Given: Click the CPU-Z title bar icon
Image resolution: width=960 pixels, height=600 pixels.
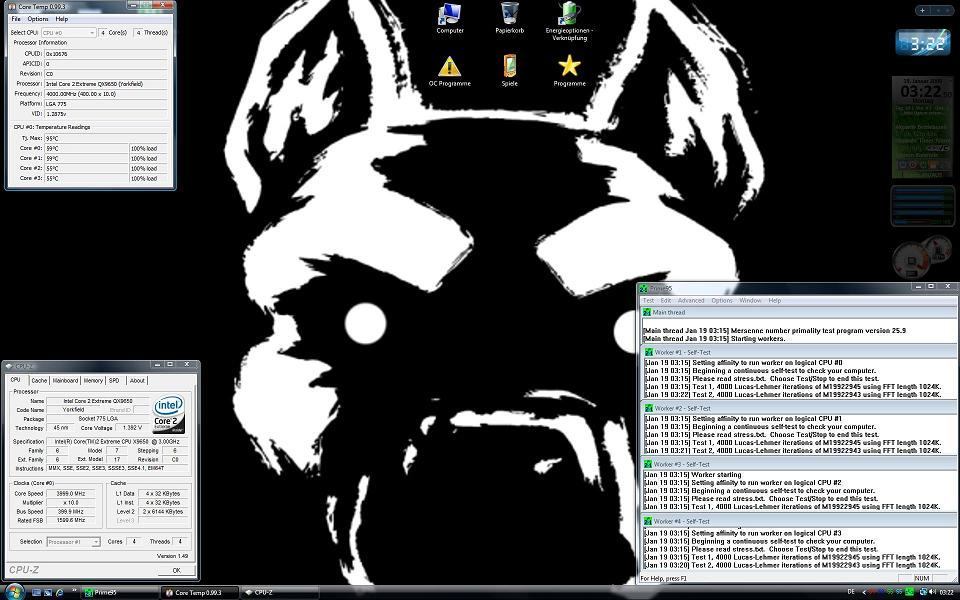Looking at the screenshot, I should pos(10,366).
